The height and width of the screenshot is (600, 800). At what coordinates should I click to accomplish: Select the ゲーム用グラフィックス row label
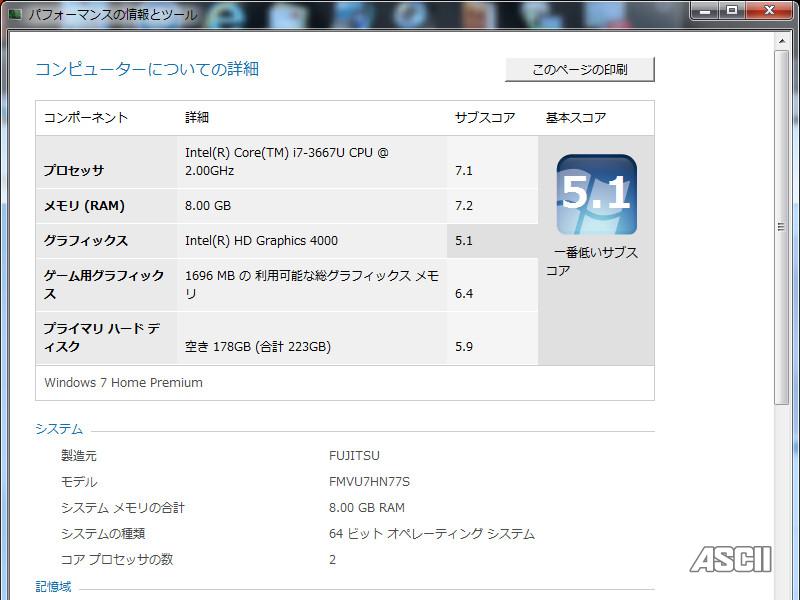104,284
